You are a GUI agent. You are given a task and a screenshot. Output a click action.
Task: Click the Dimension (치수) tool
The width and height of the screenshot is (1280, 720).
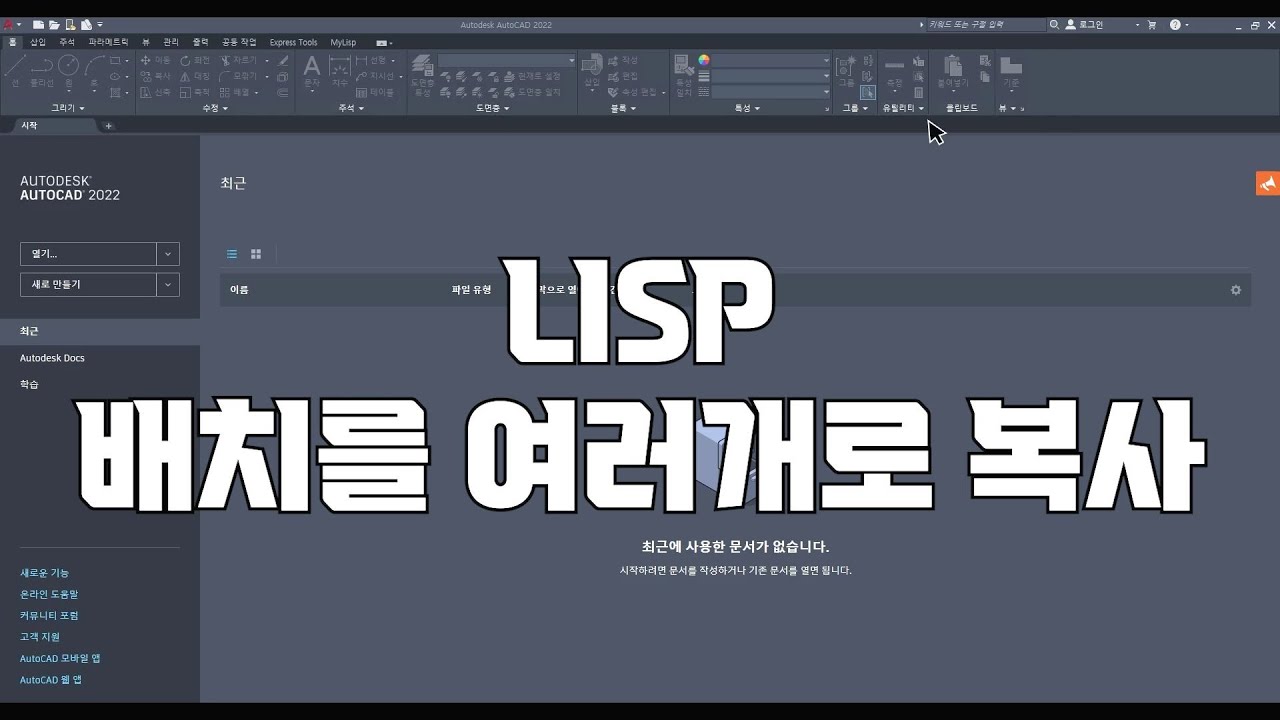click(x=340, y=73)
